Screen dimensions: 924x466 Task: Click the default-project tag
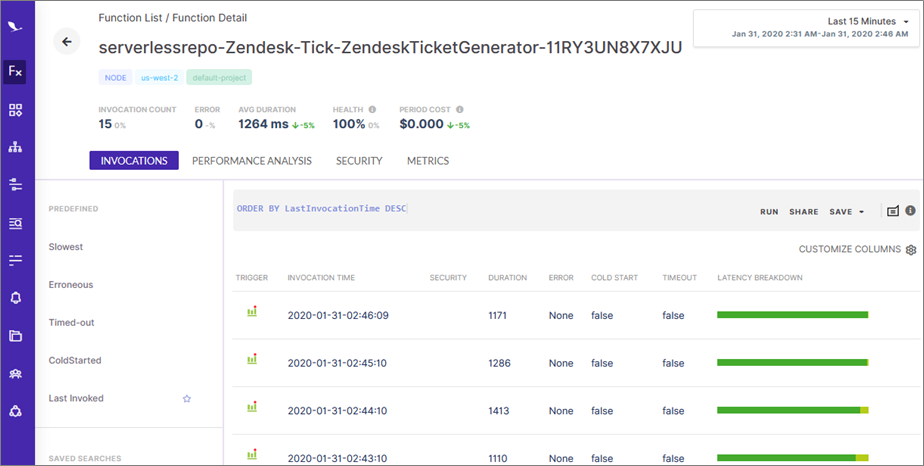coord(219,78)
